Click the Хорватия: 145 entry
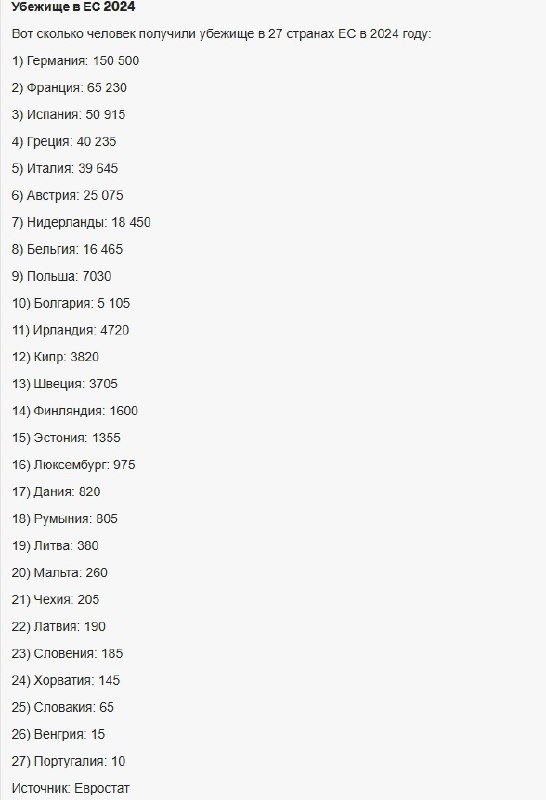The width and height of the screenshot is (546, 800). [66, 681]
